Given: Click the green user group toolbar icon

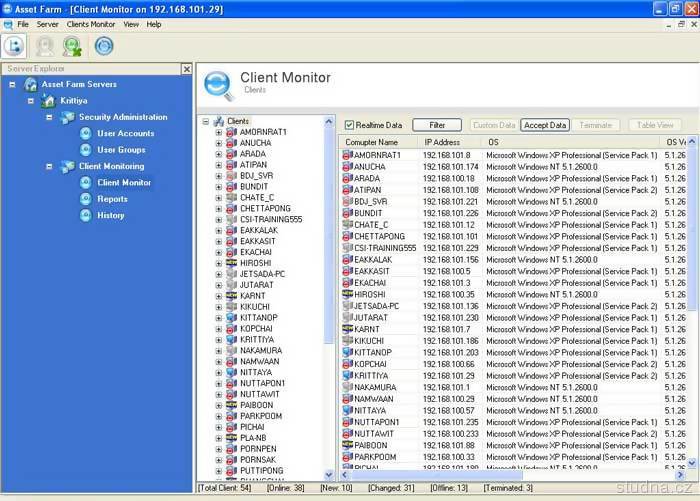Looking at the screenshot, I should tap(72, 46).
